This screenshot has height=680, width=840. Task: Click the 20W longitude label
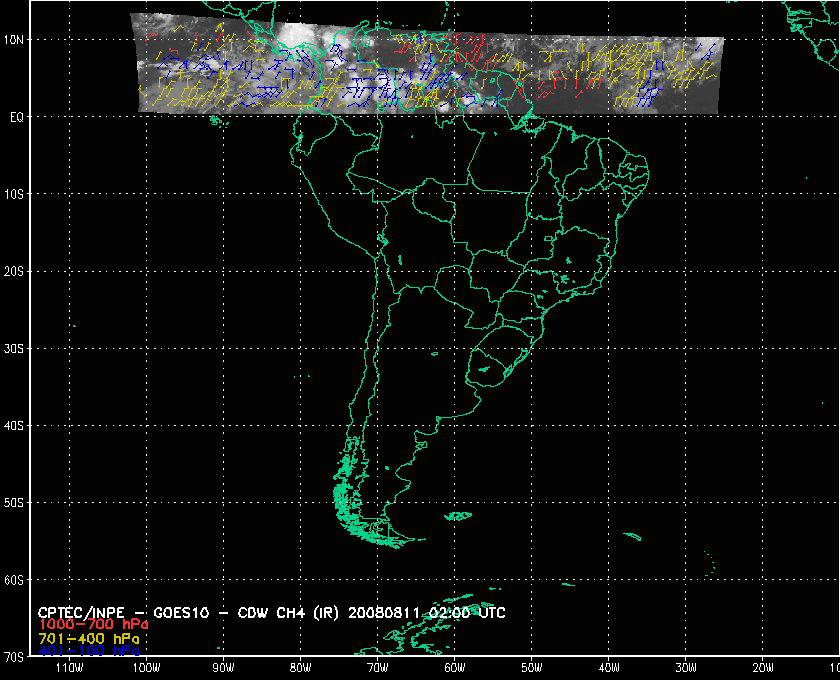point(763,668)
